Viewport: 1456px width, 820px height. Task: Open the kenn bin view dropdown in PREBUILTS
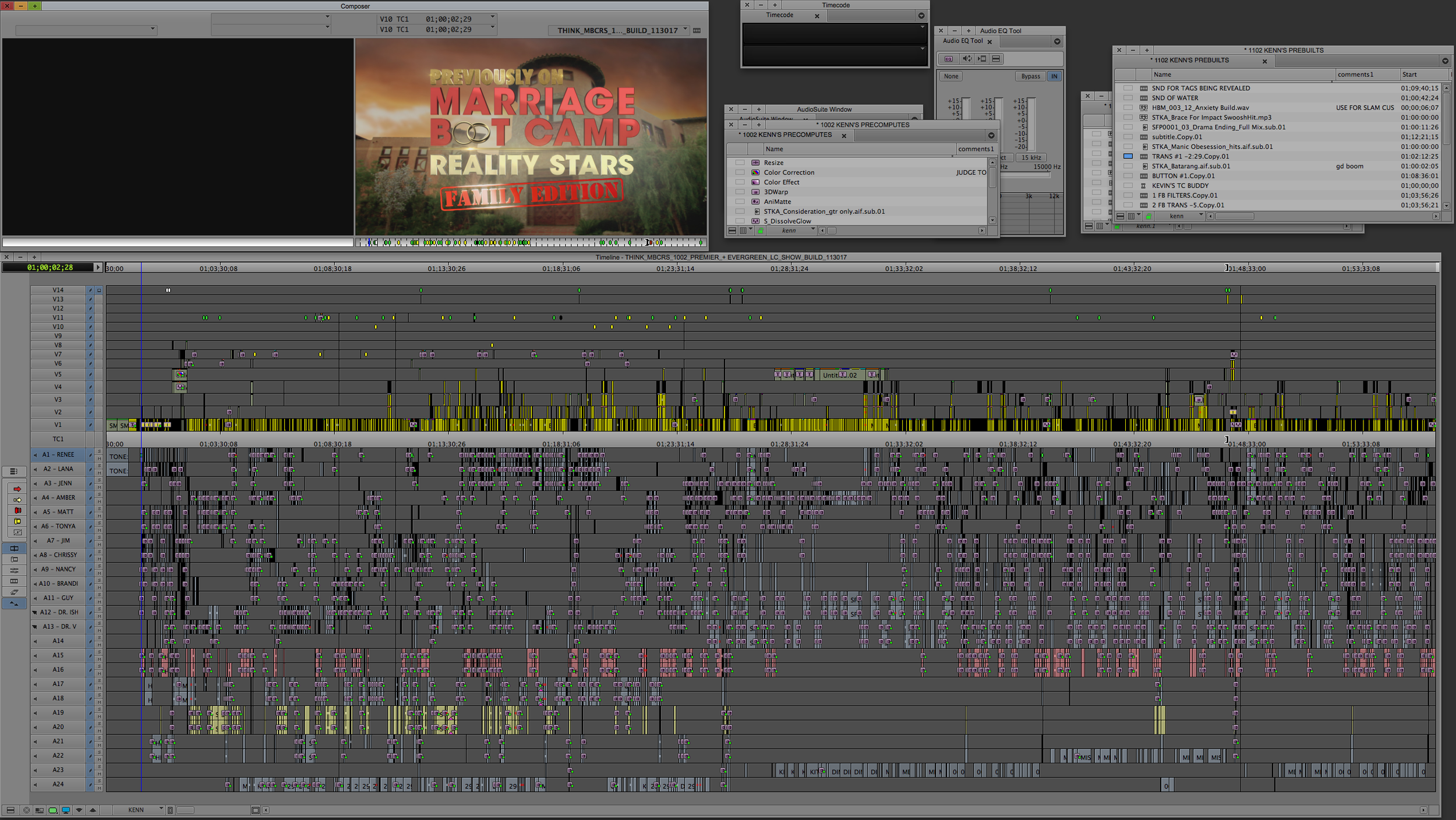point(1178,216)
